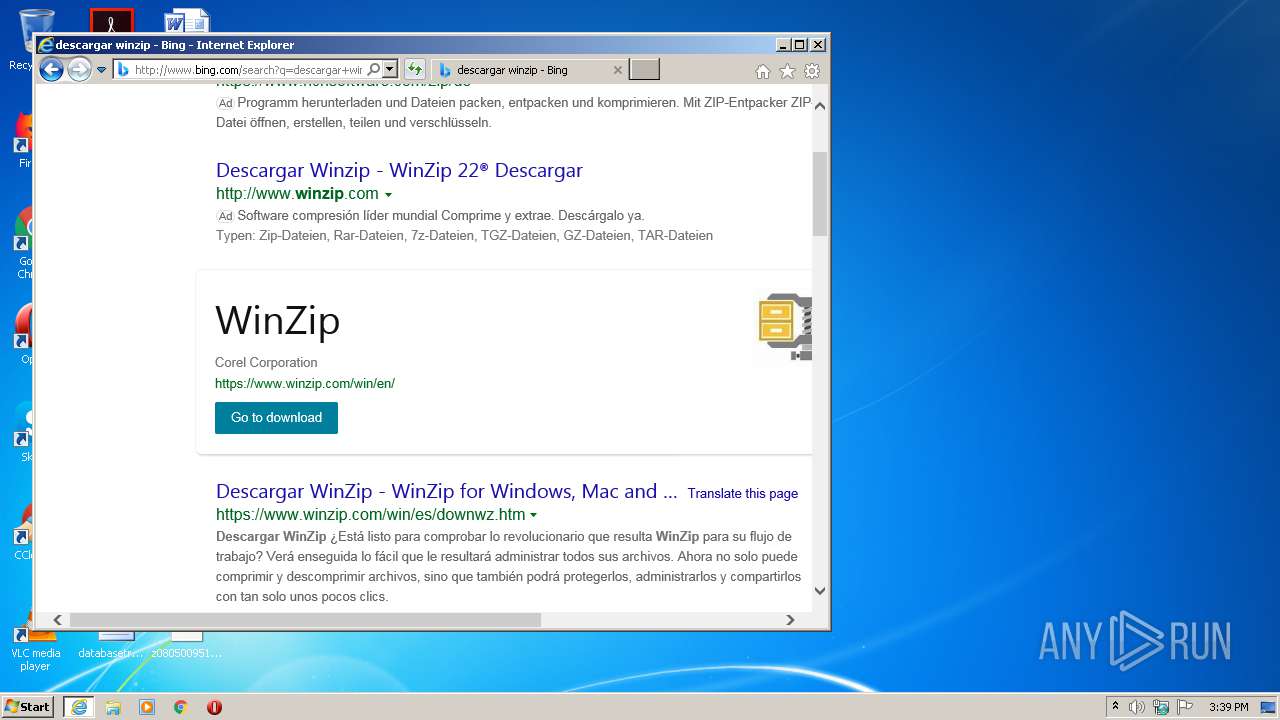The image size is (1280, 720).
Task: Click the 'Go to download' button
Action: 276,418
